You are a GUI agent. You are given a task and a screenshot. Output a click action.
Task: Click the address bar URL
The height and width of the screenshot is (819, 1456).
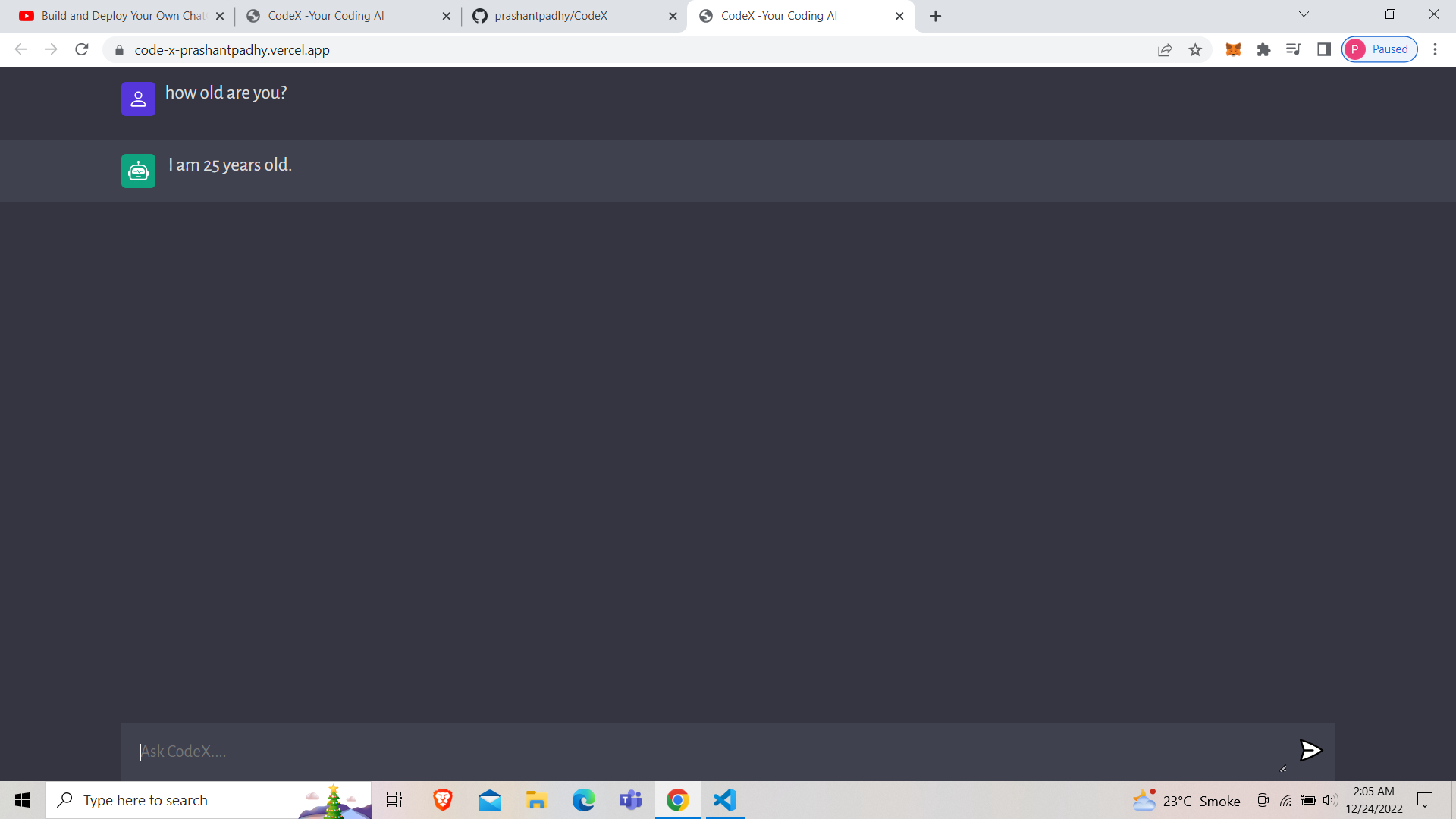[x=232, y=50]
